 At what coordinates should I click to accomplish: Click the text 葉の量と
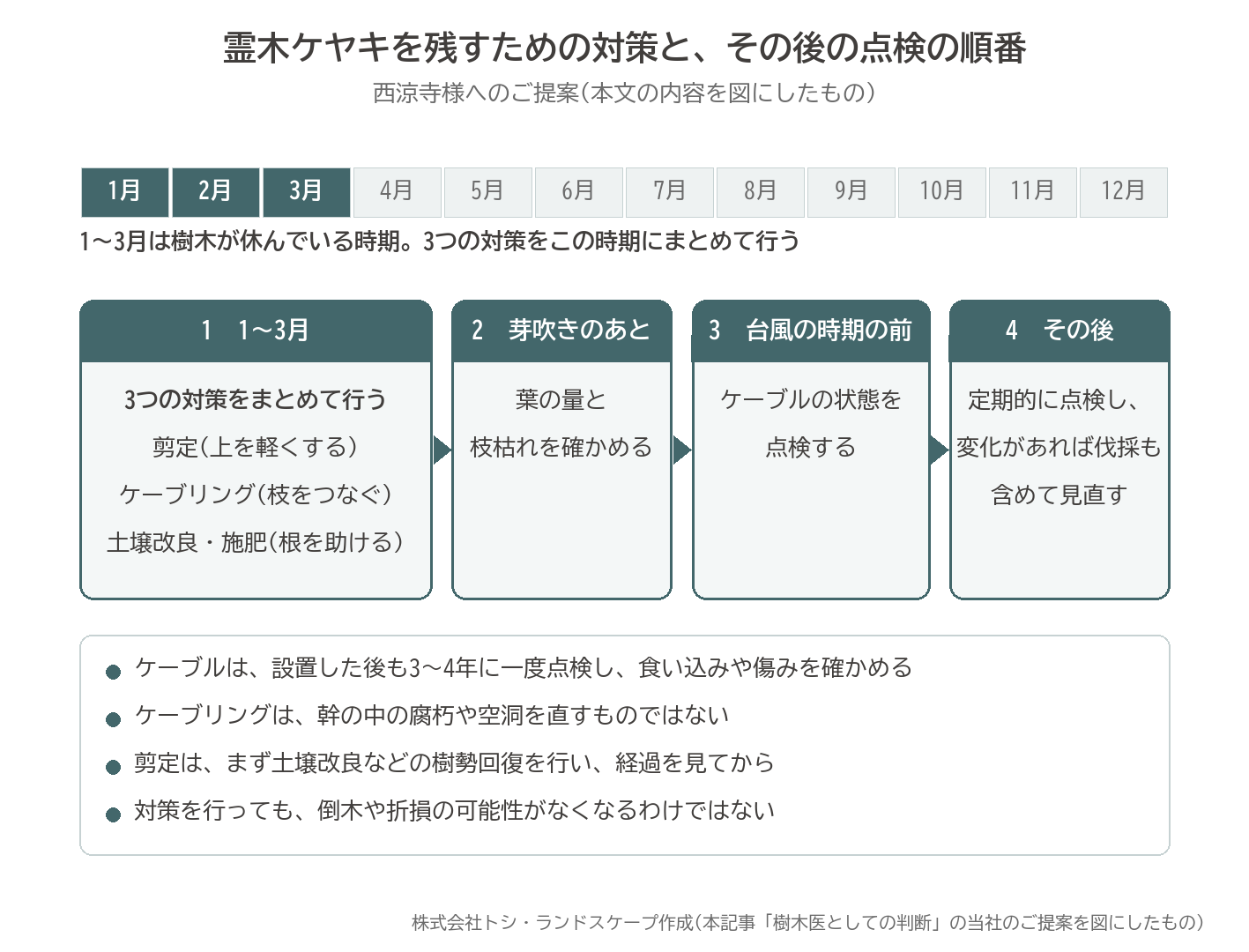pyautogui.click(x=561, y=399)
